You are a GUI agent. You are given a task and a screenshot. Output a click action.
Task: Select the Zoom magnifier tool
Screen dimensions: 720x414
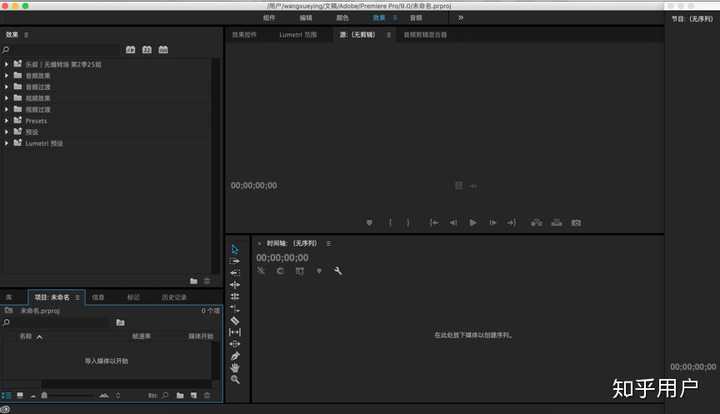(235, 380)
